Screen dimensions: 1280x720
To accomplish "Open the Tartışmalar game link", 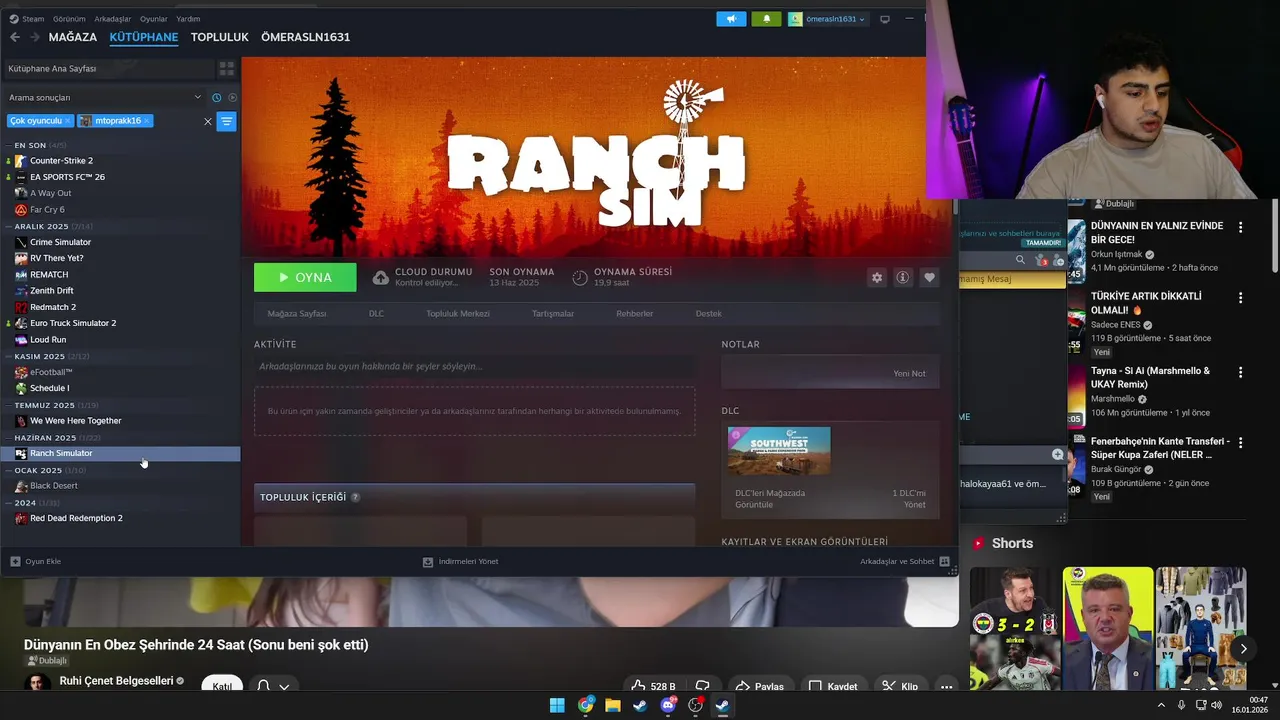I will [553, 314].
